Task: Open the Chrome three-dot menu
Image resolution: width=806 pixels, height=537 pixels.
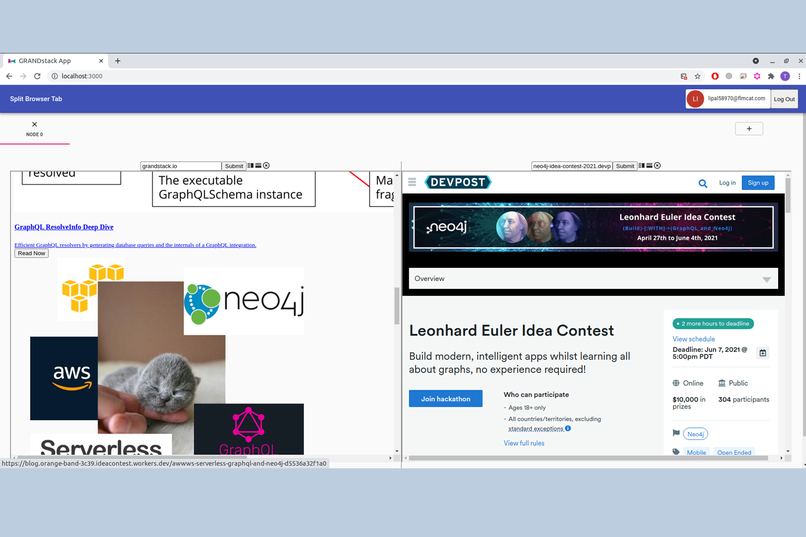Action: point(799,76)
